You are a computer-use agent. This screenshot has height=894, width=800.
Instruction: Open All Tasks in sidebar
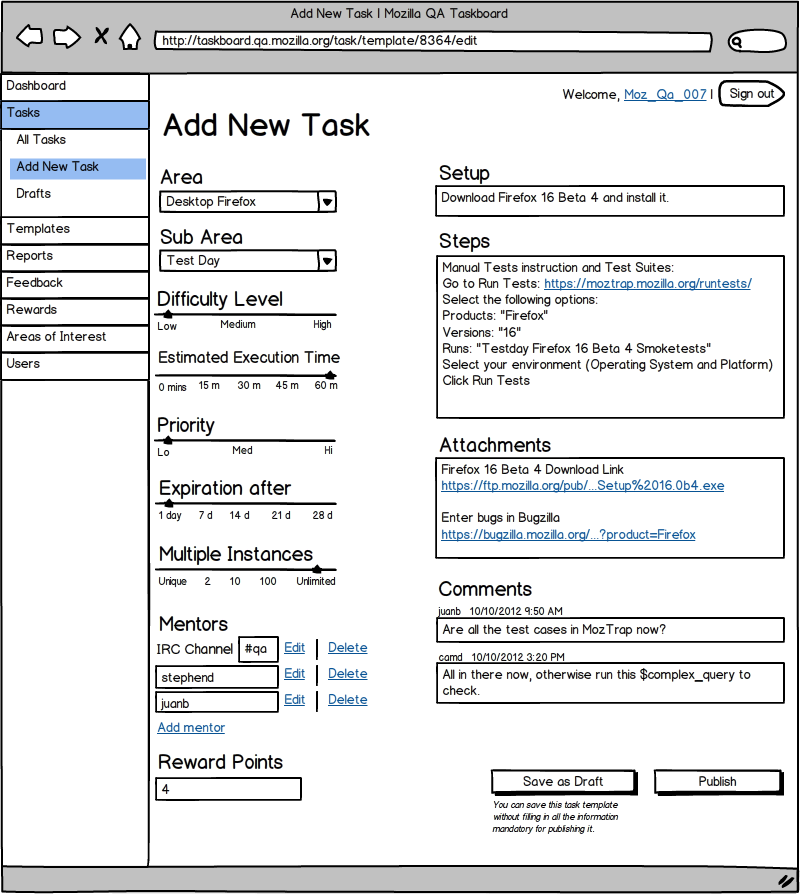pos(41,140)
